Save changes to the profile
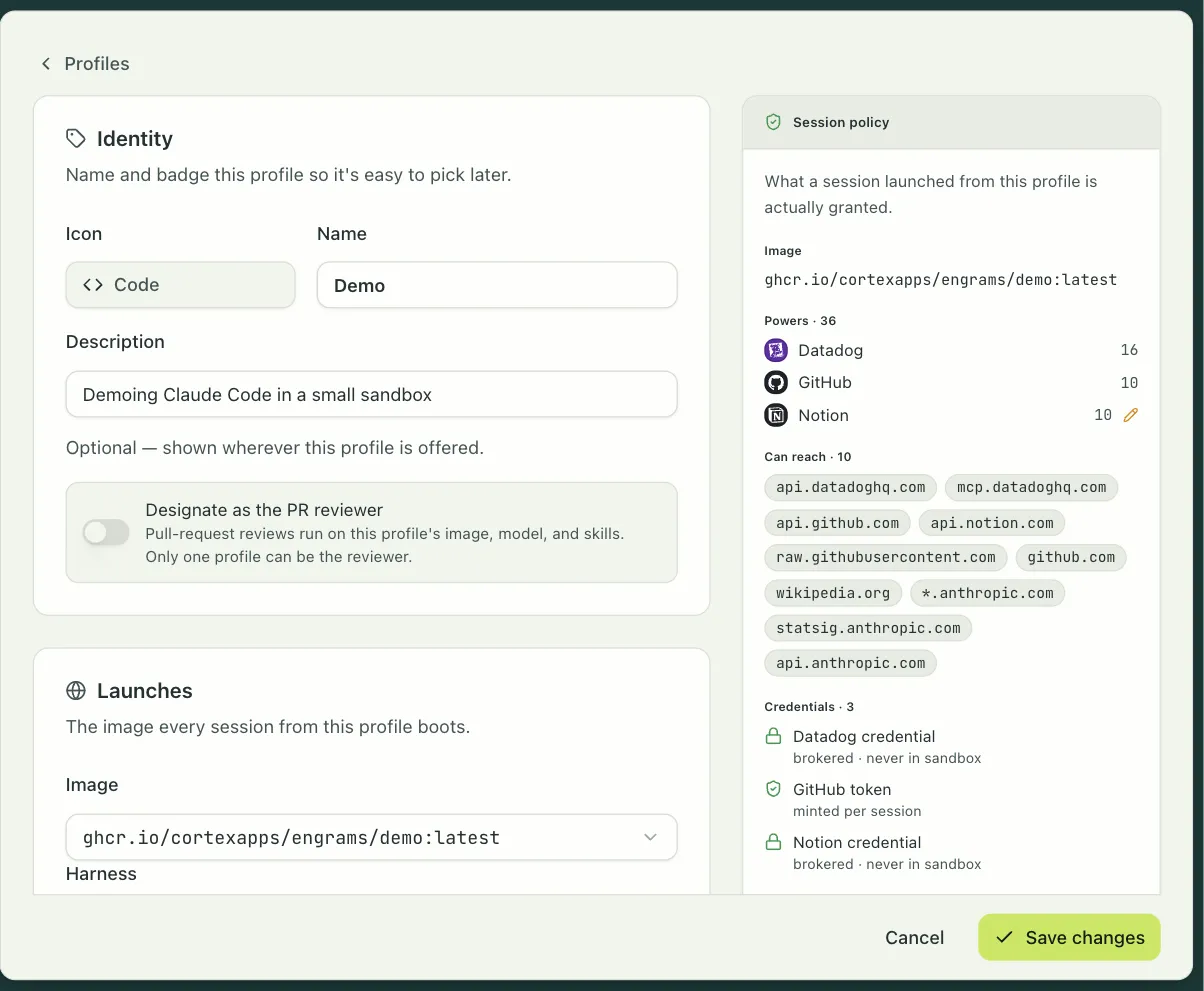Screen dimensions: 1204x991 (x=1069, y=937)
